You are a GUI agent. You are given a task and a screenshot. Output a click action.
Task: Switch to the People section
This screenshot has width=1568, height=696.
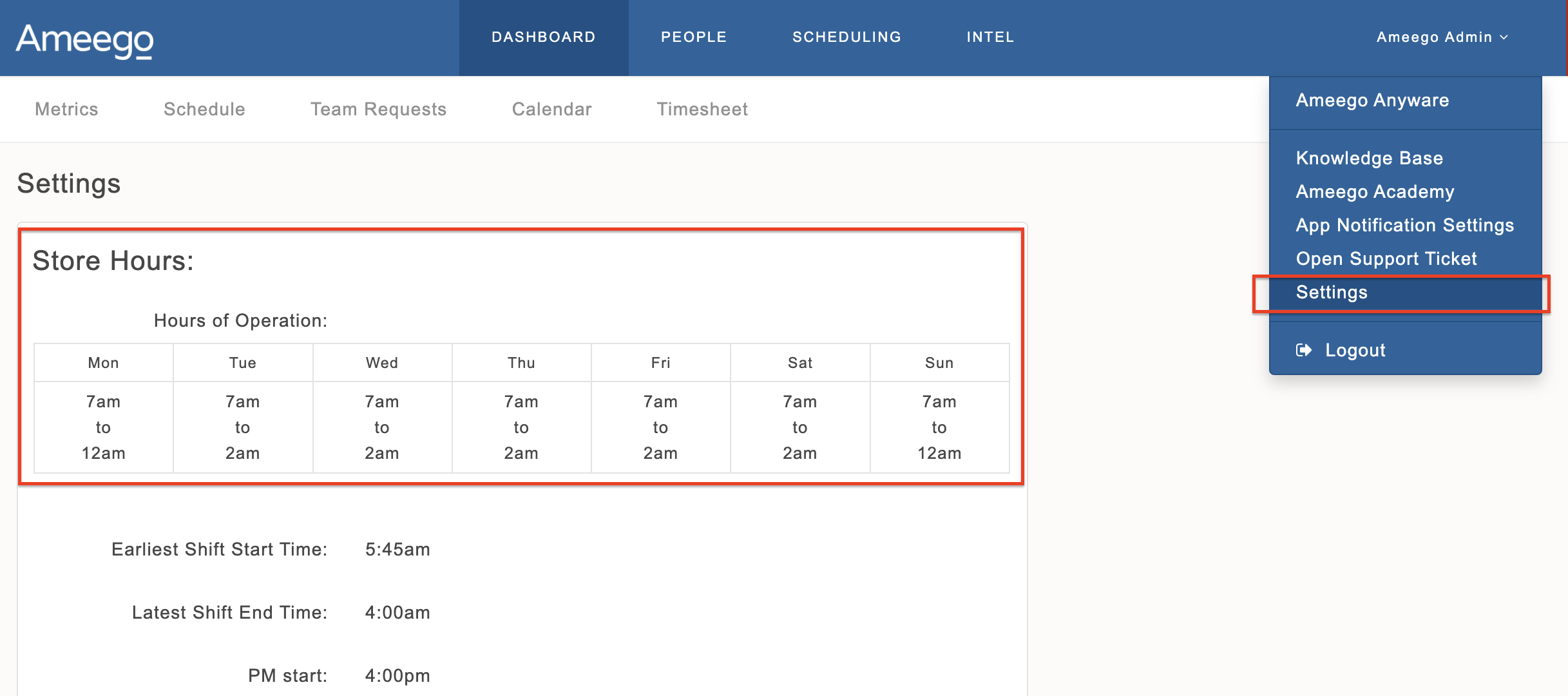coord(693,37)
